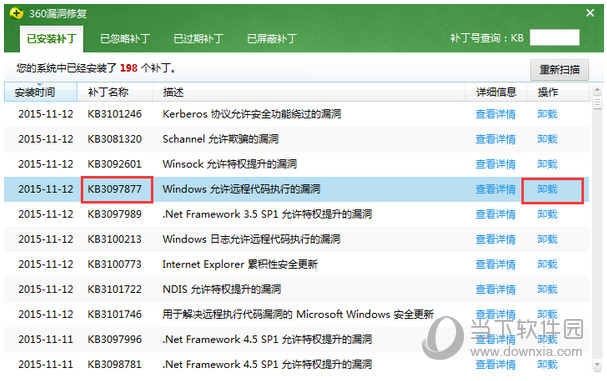Uninstall patch KB3101746
This screenshot has width=607, height=381.
pyautogui.click(x=547, y=314)
